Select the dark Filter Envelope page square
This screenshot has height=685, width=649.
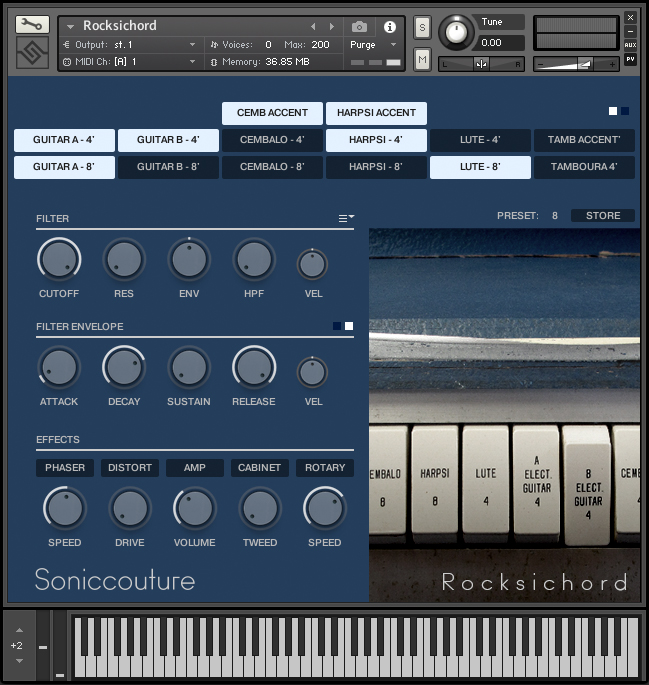click(337, 326)
